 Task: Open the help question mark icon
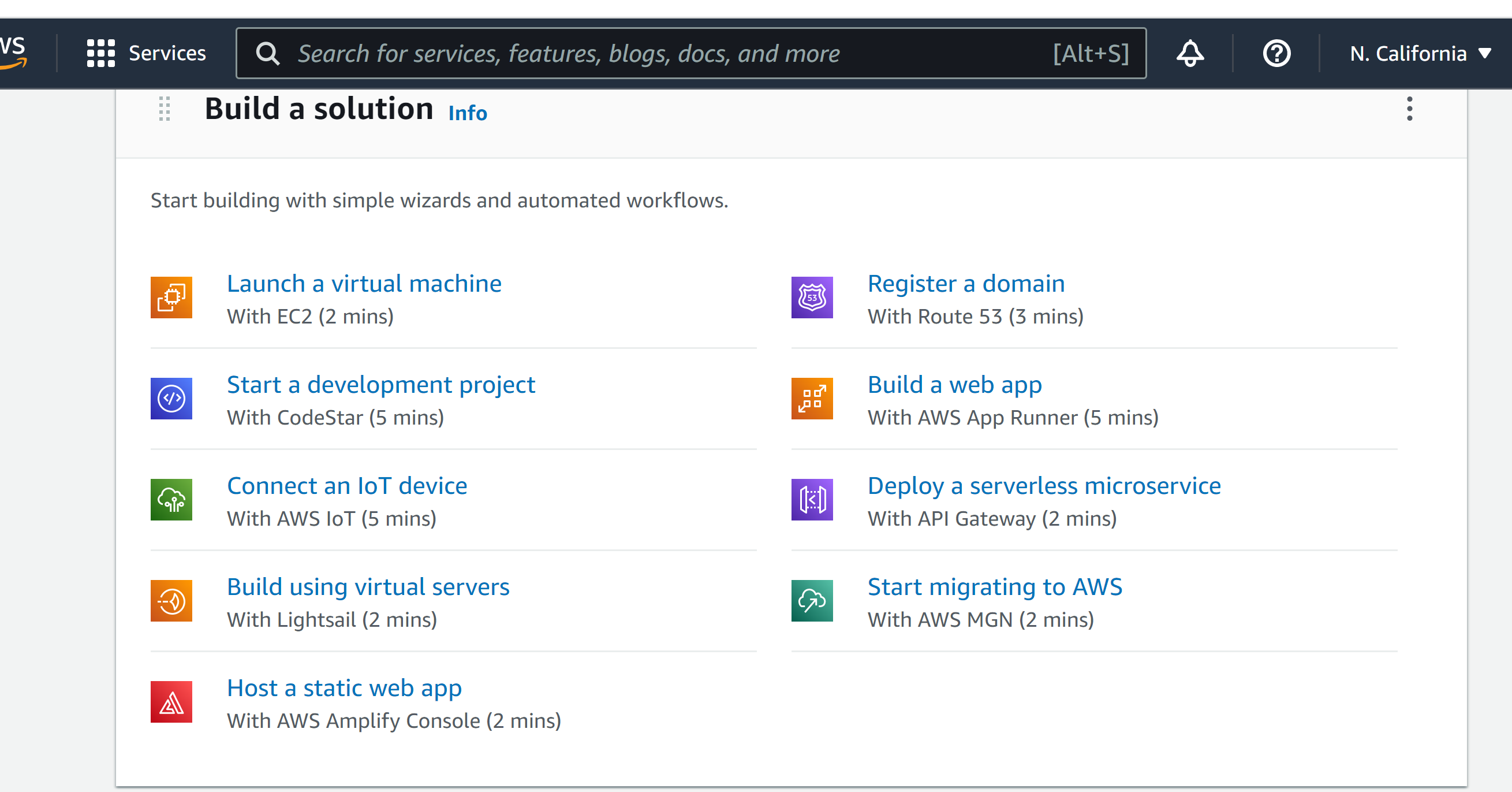pos(1276,54)
